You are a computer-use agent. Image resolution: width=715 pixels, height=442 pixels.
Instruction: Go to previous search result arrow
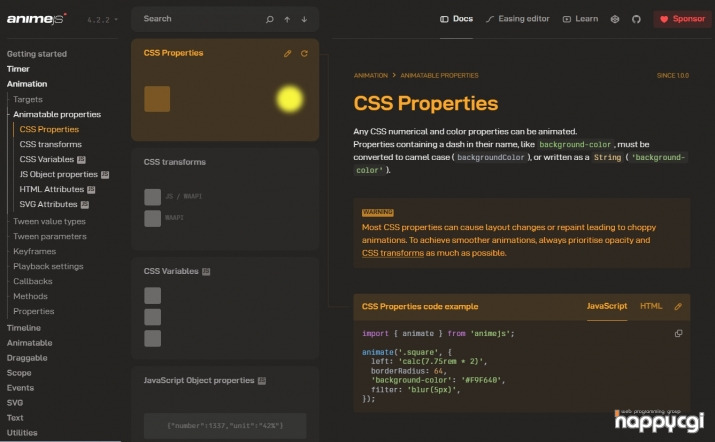click(287, 19)
